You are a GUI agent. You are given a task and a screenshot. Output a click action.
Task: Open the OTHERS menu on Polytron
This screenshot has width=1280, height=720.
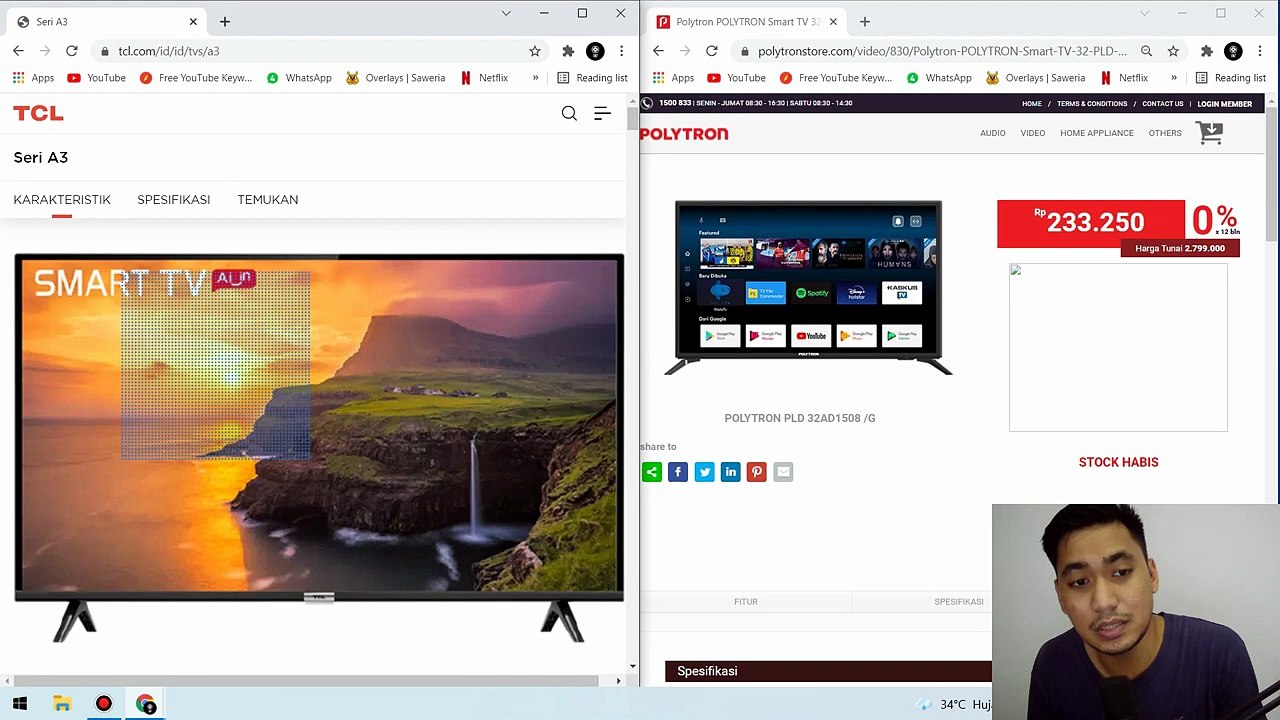(x=1165, y=133)
